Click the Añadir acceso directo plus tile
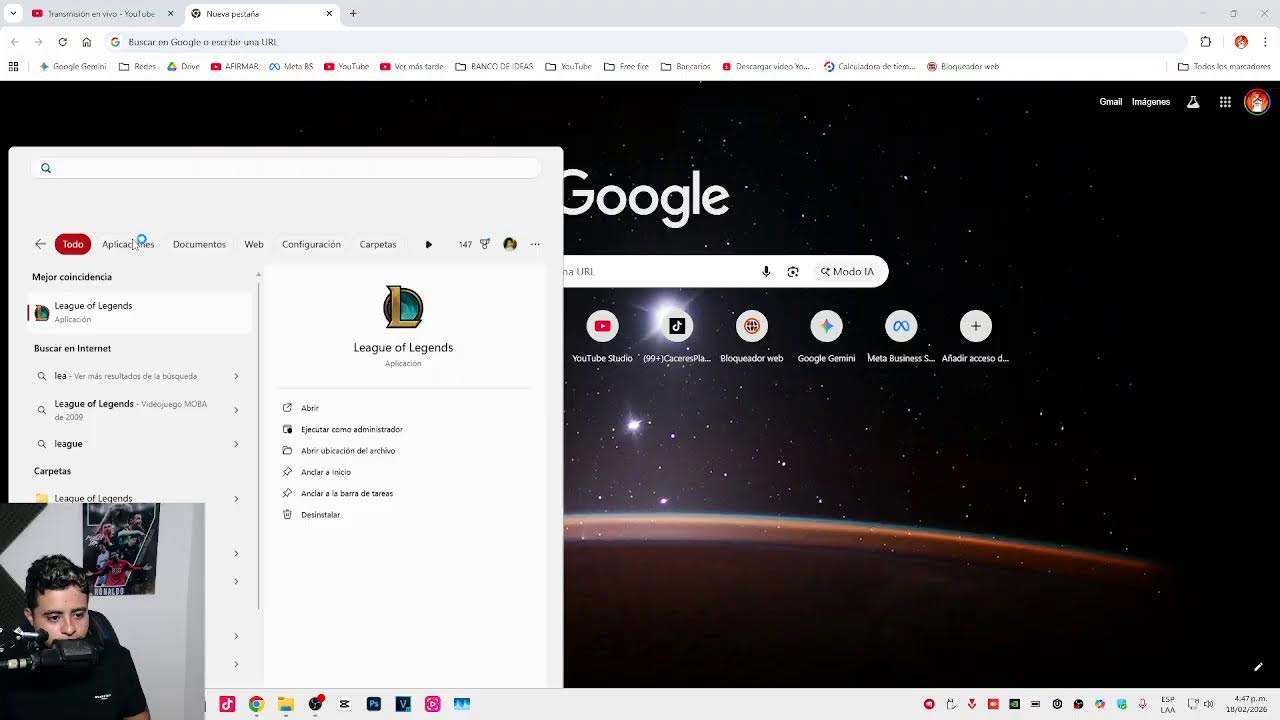Screen dimensions: 1280x720 tap(975, 326)
